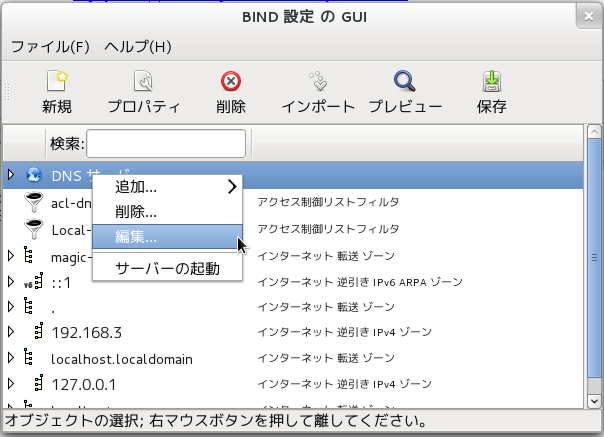Click reverse zone icon of 192.168.3

39,331
